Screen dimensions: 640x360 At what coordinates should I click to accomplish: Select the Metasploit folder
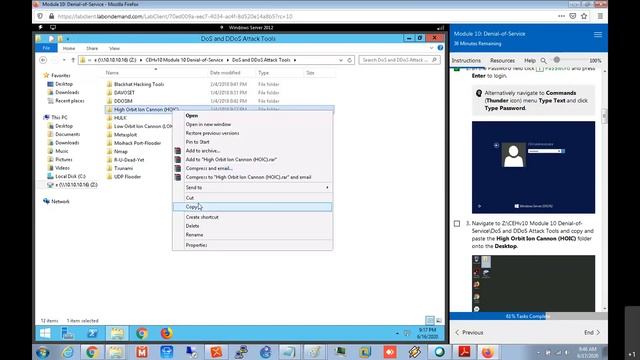tap(125, 135)
